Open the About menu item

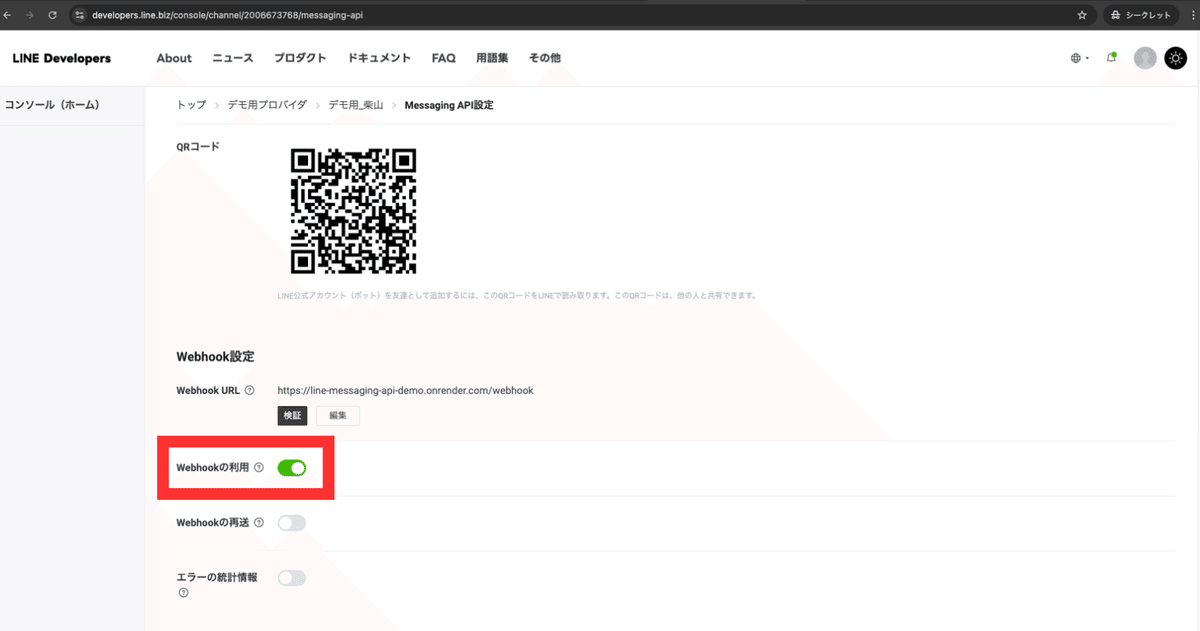[174, 58]
